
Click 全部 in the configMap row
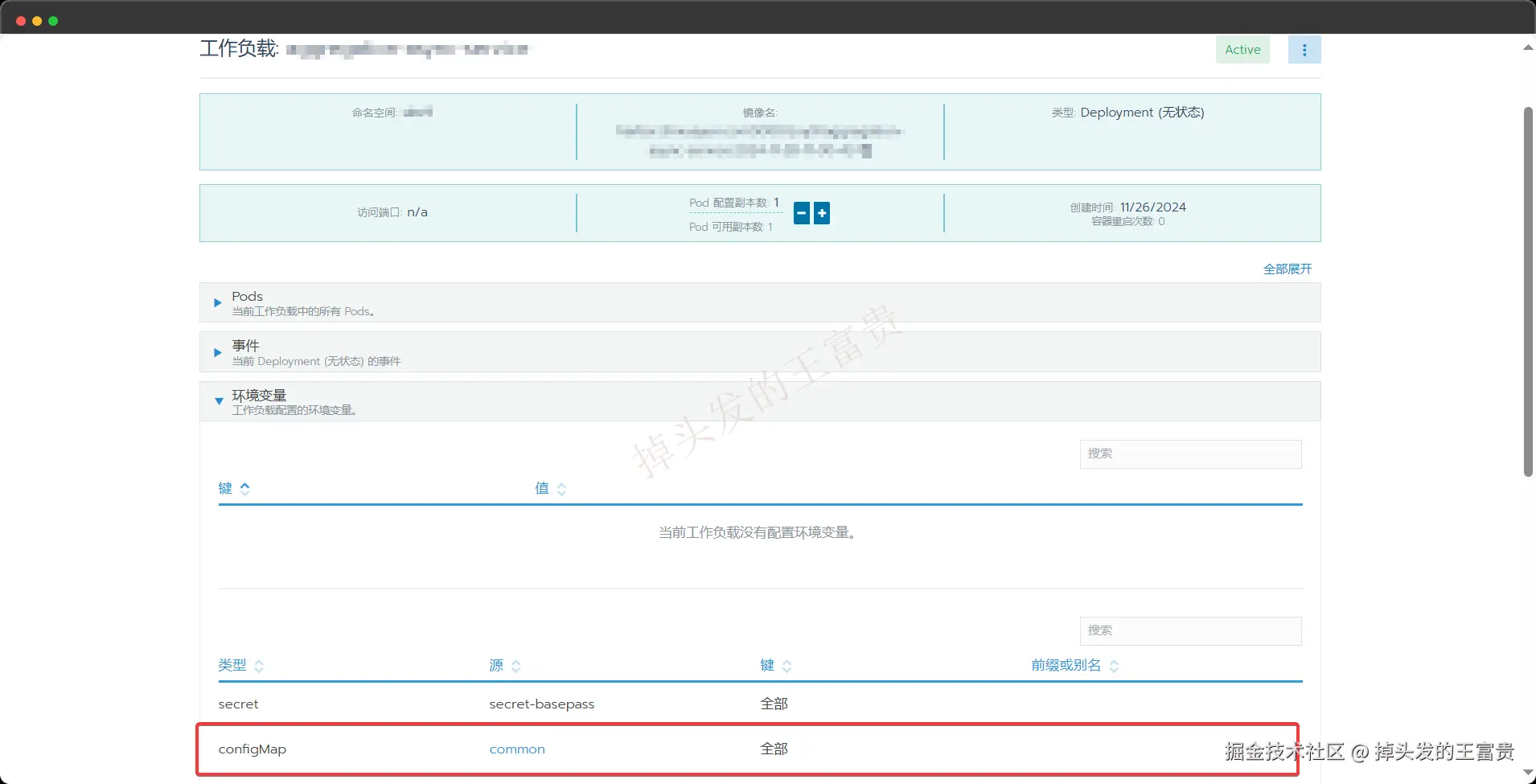coord(774,749)
